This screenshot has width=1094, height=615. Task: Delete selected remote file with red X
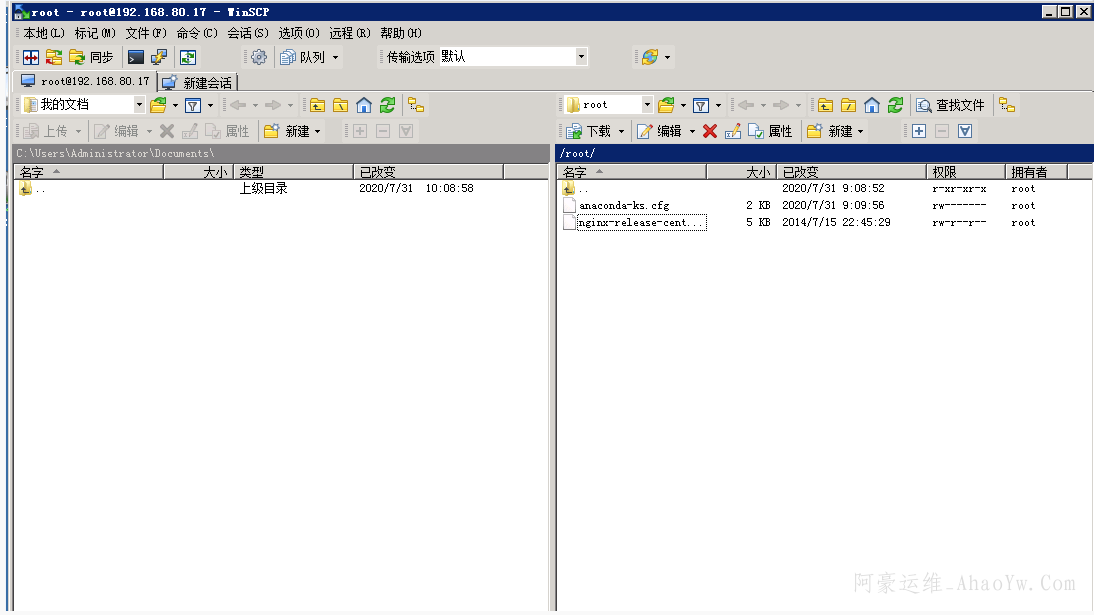tap(710, 131)
